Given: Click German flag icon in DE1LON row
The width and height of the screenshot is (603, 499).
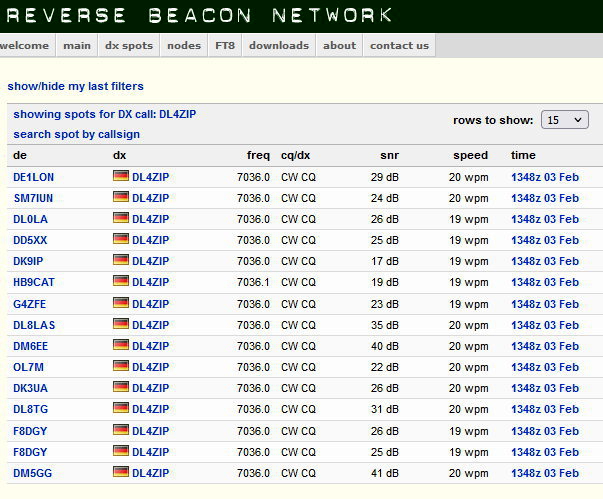Looking at the screenshot, I should 121,176.
